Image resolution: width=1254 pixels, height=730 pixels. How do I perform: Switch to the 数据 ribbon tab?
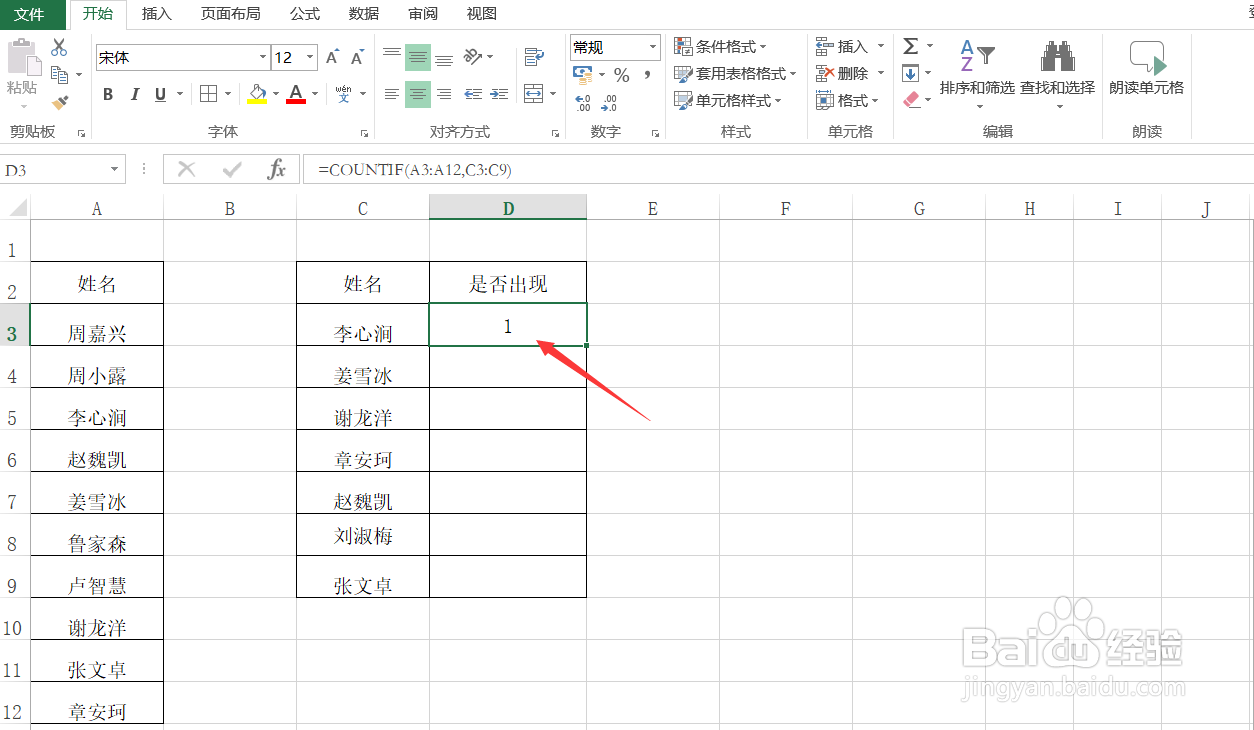pyautogui.click(x=364, y=13)
